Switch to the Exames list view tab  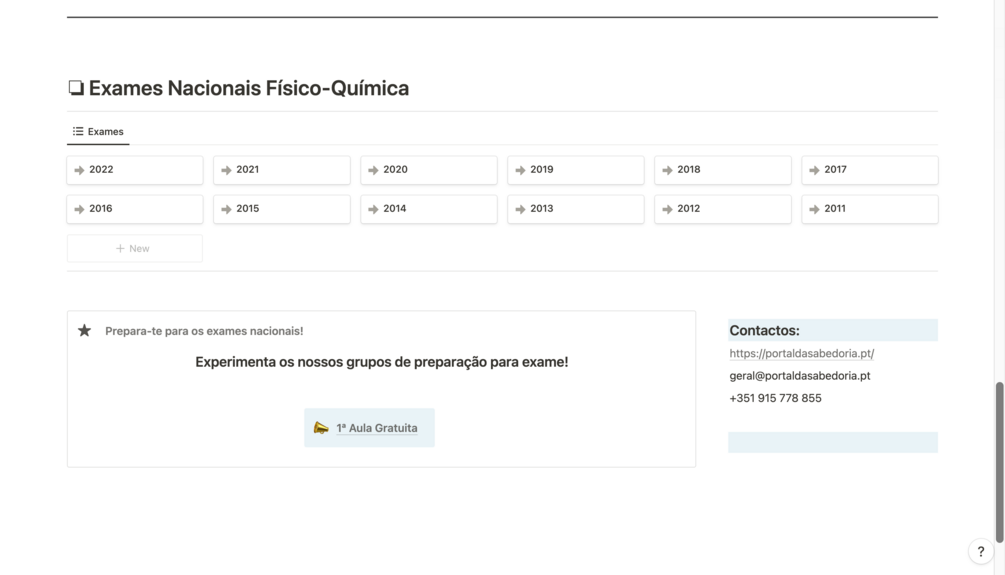click(98, 132)
